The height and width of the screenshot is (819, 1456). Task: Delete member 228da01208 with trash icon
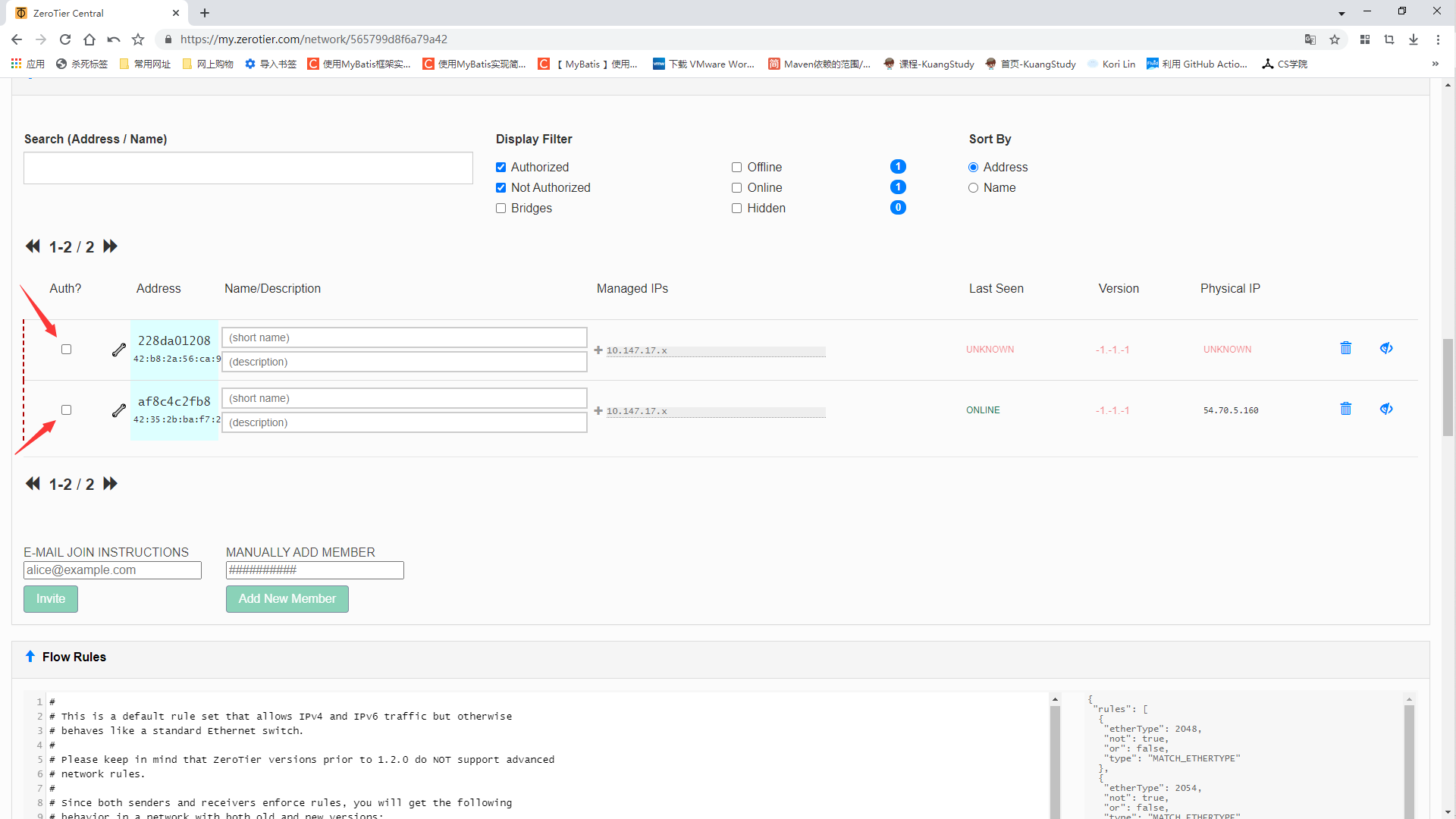[1345, 348]
